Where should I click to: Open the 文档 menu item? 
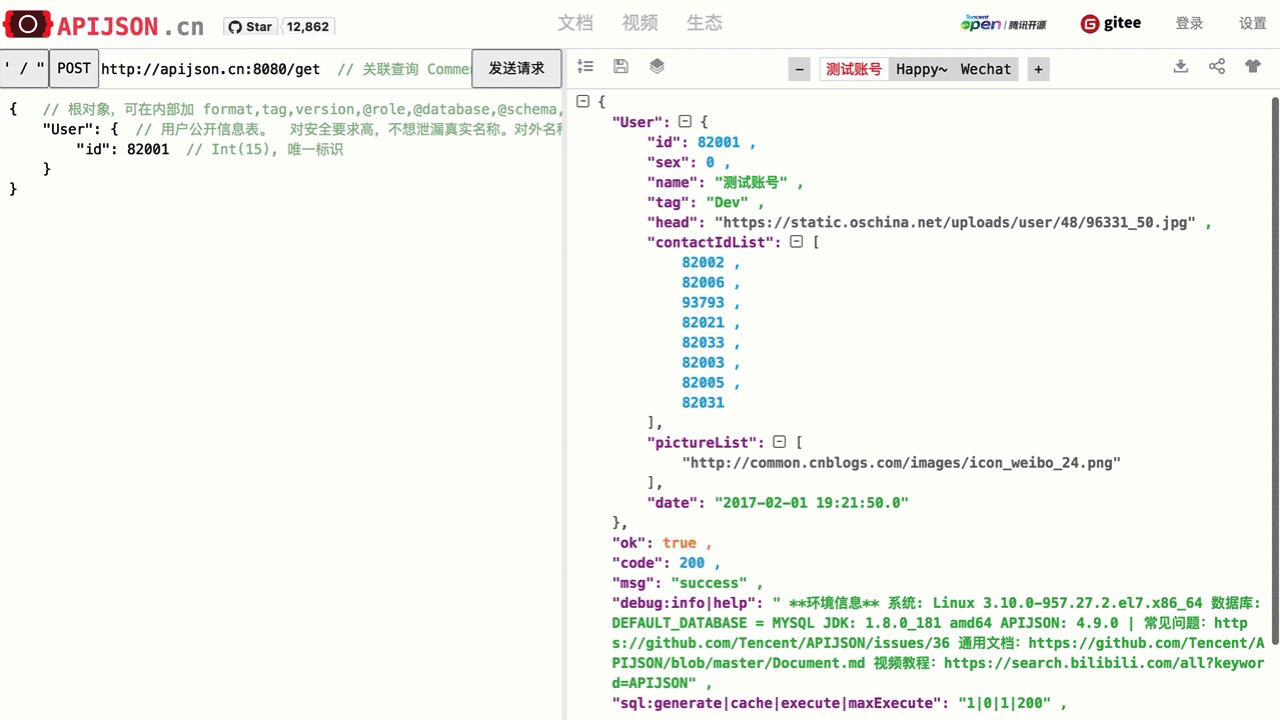[575, 22]
